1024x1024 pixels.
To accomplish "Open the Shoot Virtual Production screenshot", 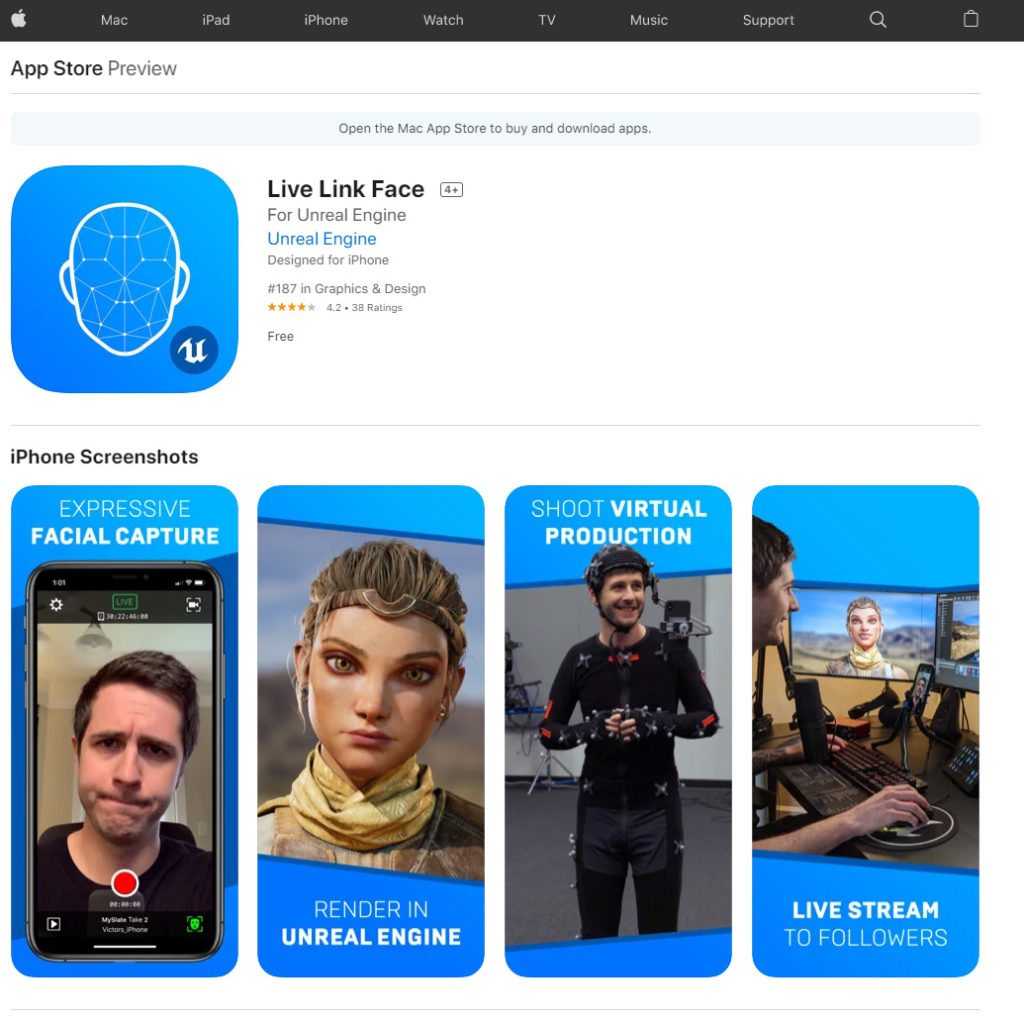I will [x=618, y=731].
